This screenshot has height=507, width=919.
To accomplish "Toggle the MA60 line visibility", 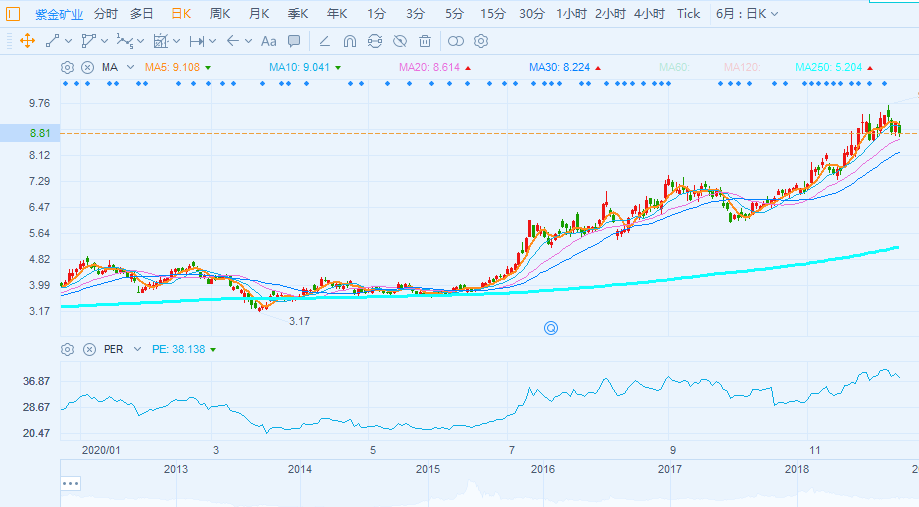I will [673, 67].
